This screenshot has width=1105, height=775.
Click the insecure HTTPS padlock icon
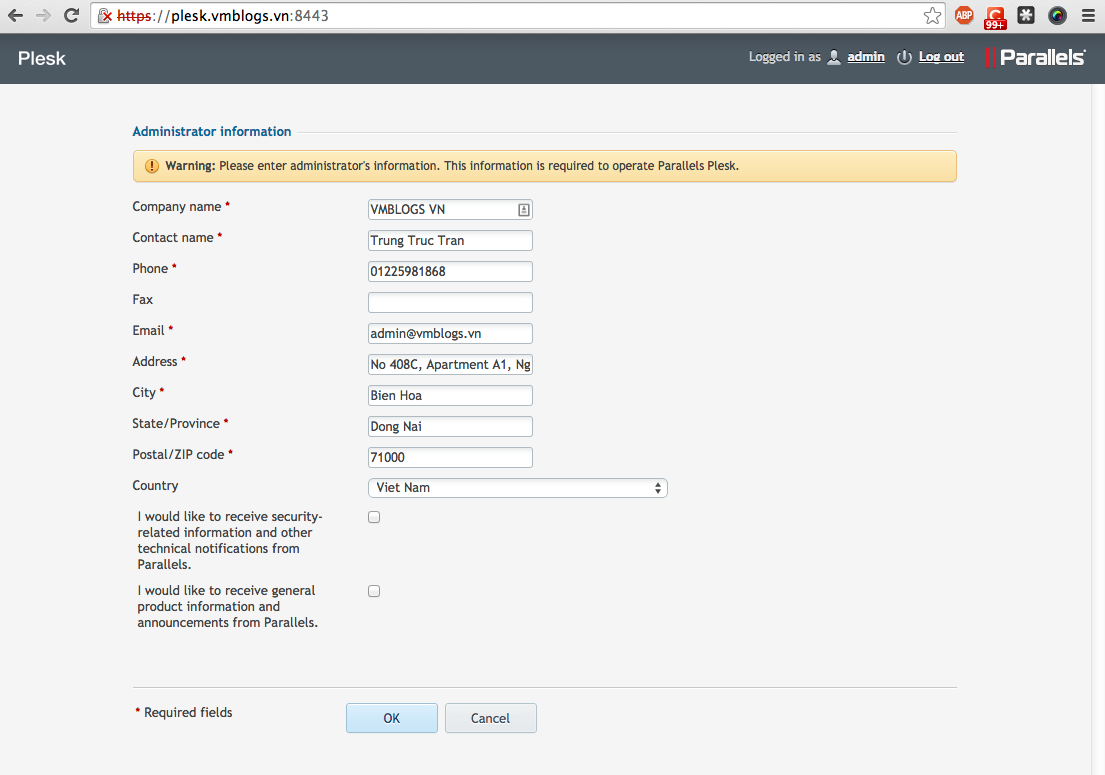104,16
